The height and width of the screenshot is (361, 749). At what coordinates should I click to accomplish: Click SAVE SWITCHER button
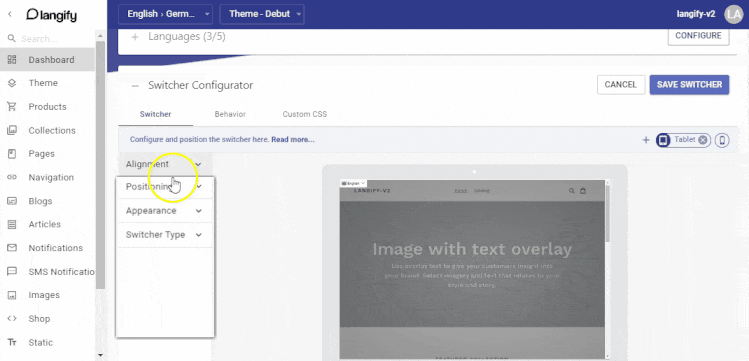click(689, 85)
